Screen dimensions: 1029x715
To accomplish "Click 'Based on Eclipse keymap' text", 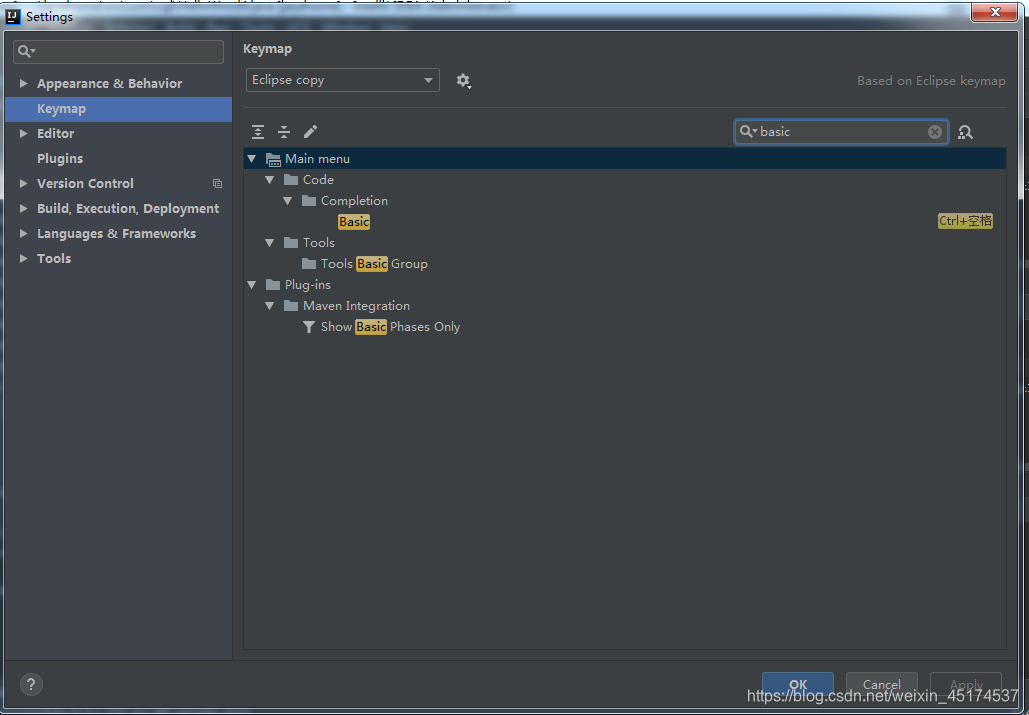I will coord(931,81).
